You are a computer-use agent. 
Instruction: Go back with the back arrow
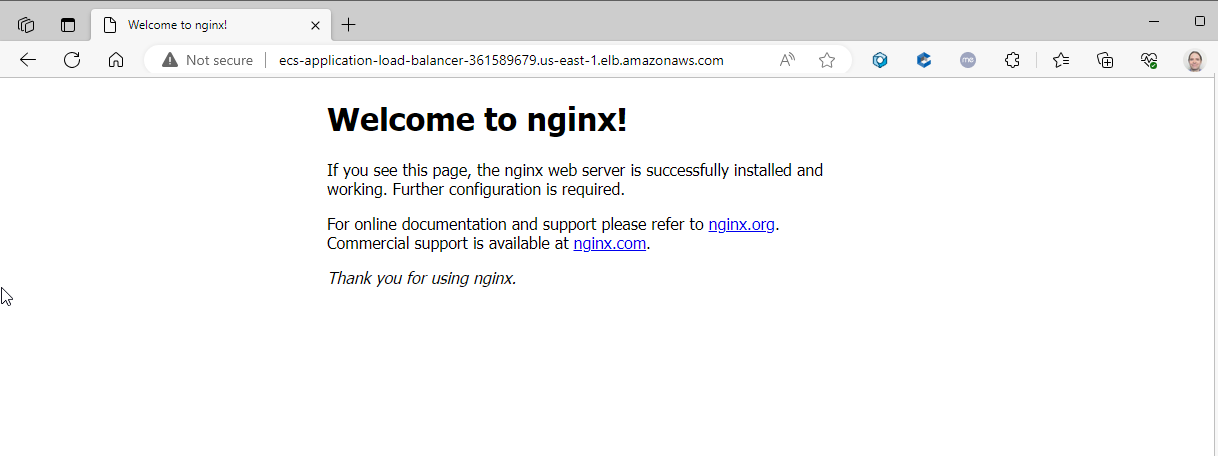[28, 60]
